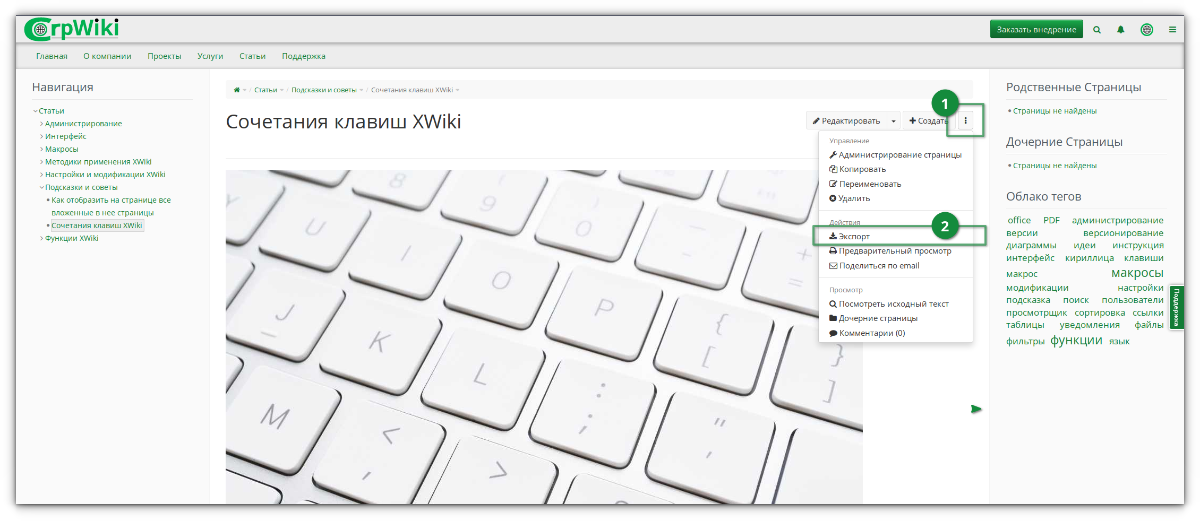Click the 'язык' tag

1119,341
